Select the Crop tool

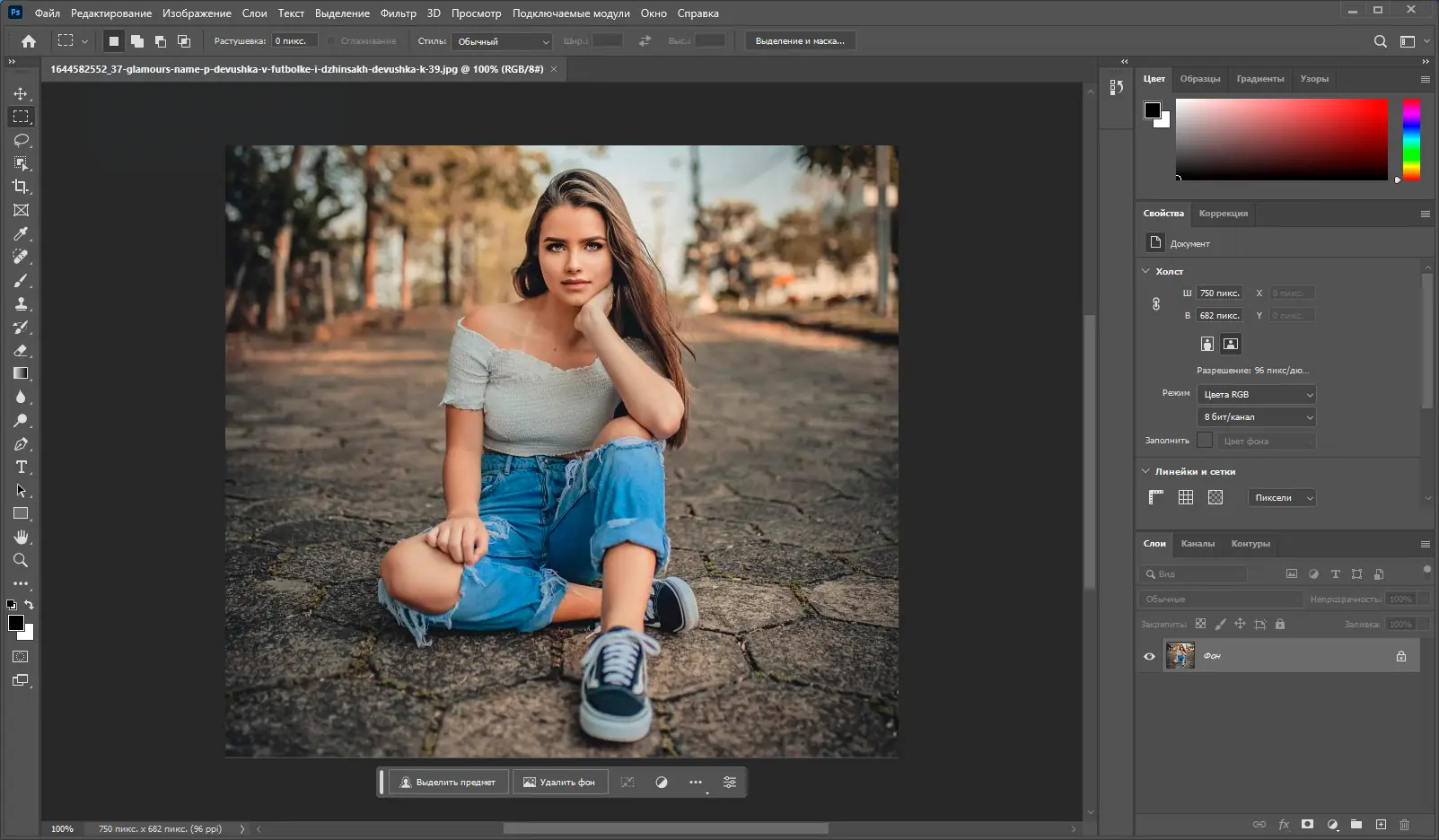click(21, 187)
